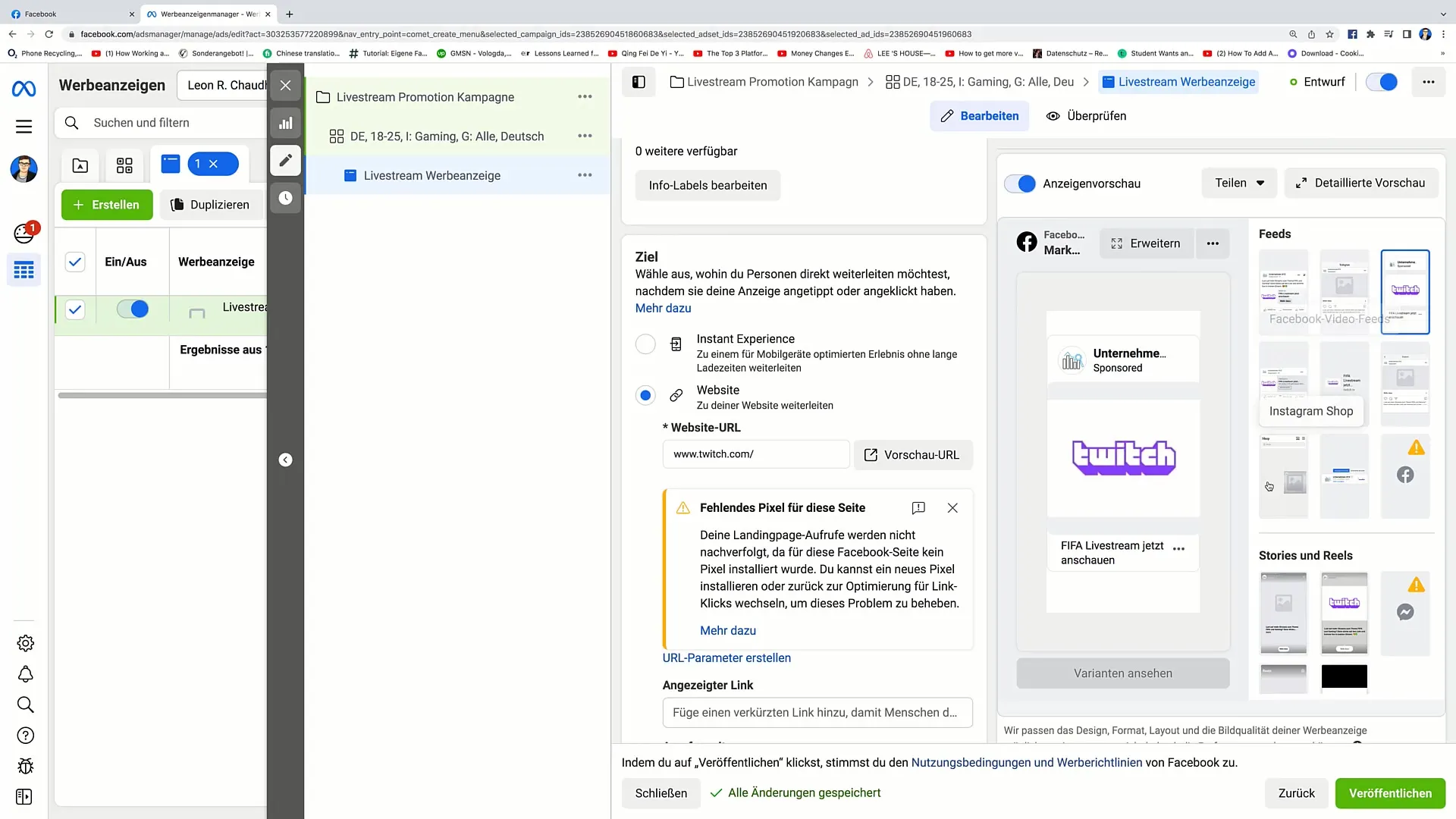Click the drei-Punkte menu on Kampagne

[x=587, y=97]
